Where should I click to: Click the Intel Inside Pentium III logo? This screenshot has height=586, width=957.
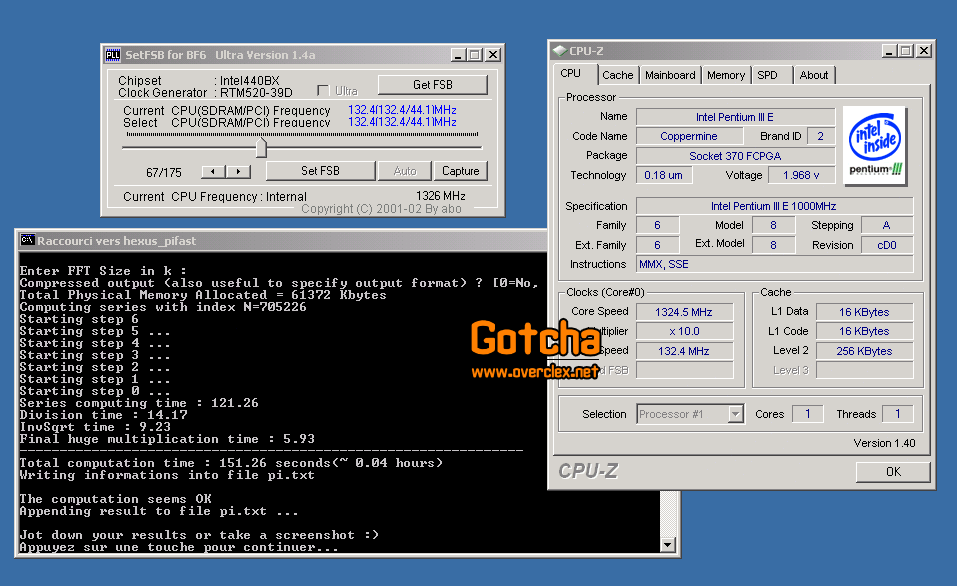click(x=875, y=146)
